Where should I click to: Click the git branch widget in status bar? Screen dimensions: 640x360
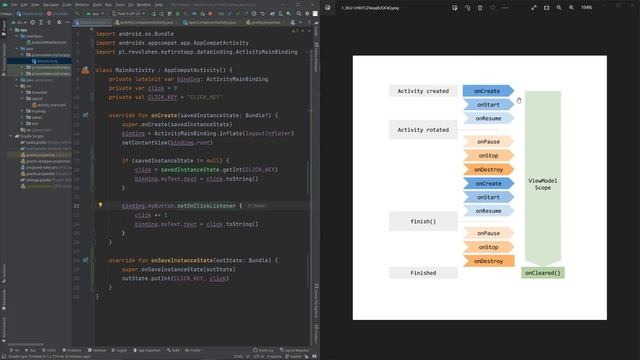pyautogui.click(x=293, y=356)
